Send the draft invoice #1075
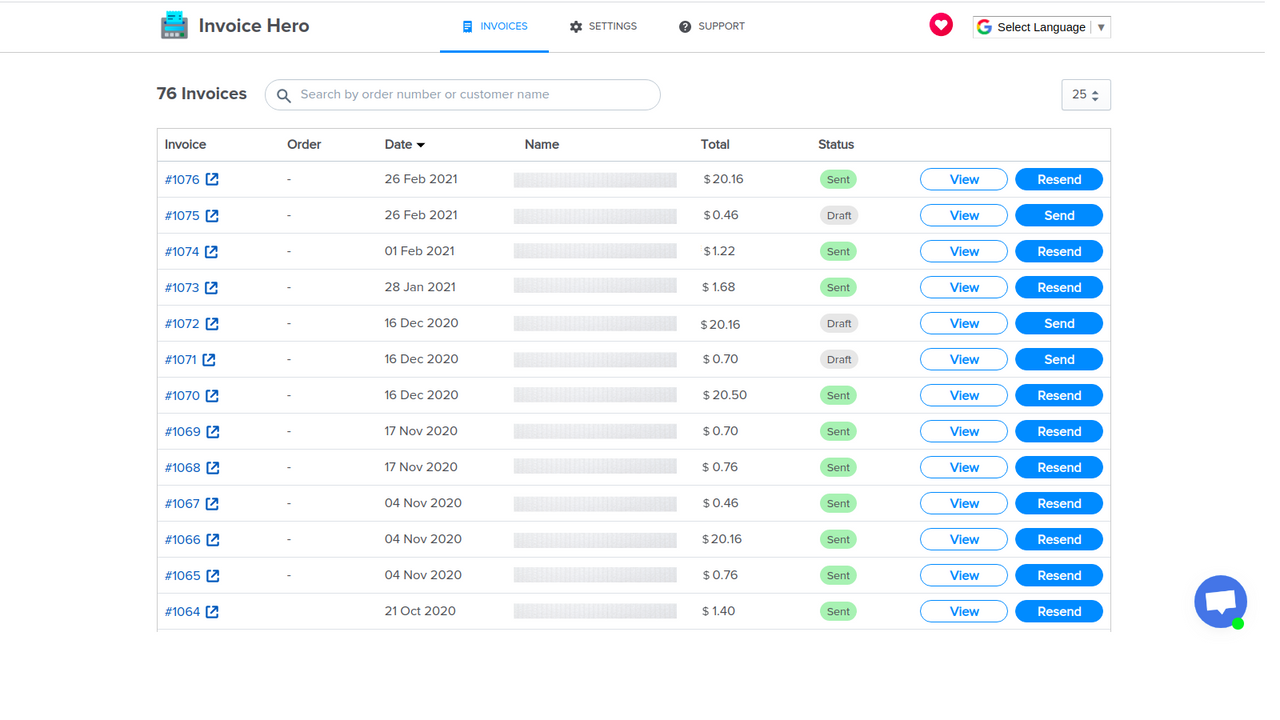 coord(1058,215)
